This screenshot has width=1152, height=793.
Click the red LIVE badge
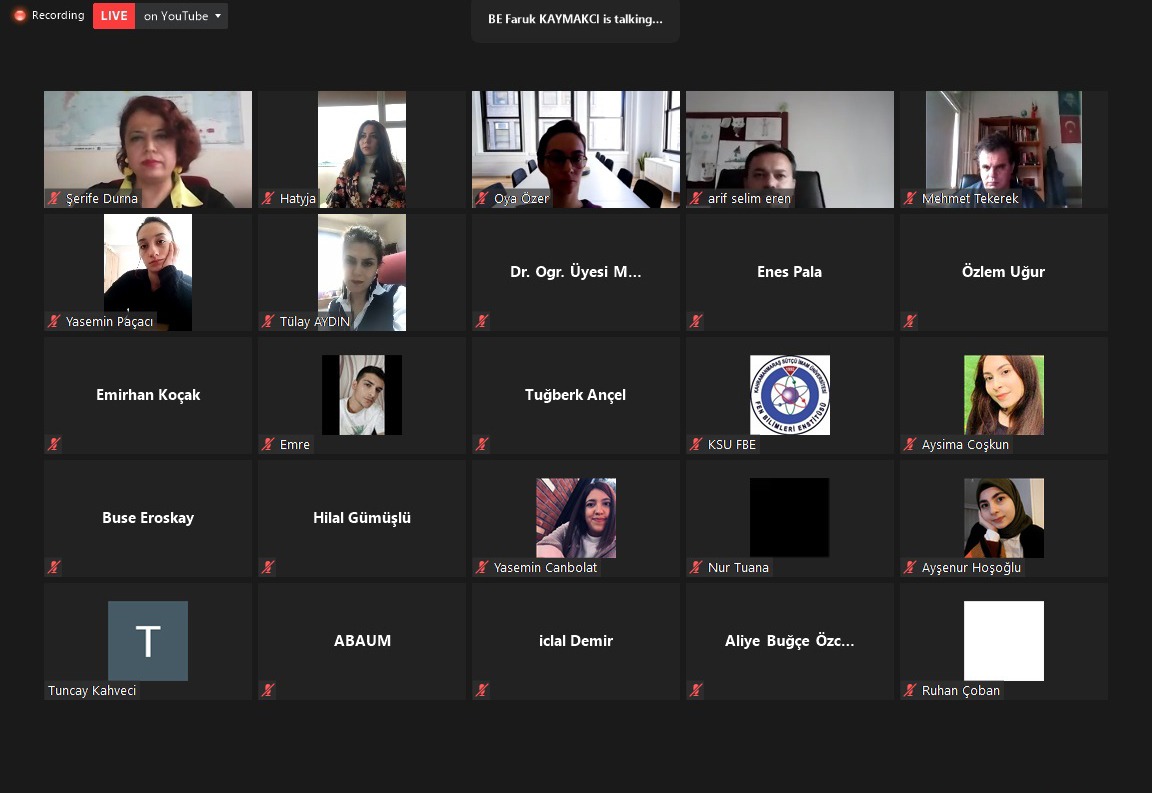(x=114, y=16)
